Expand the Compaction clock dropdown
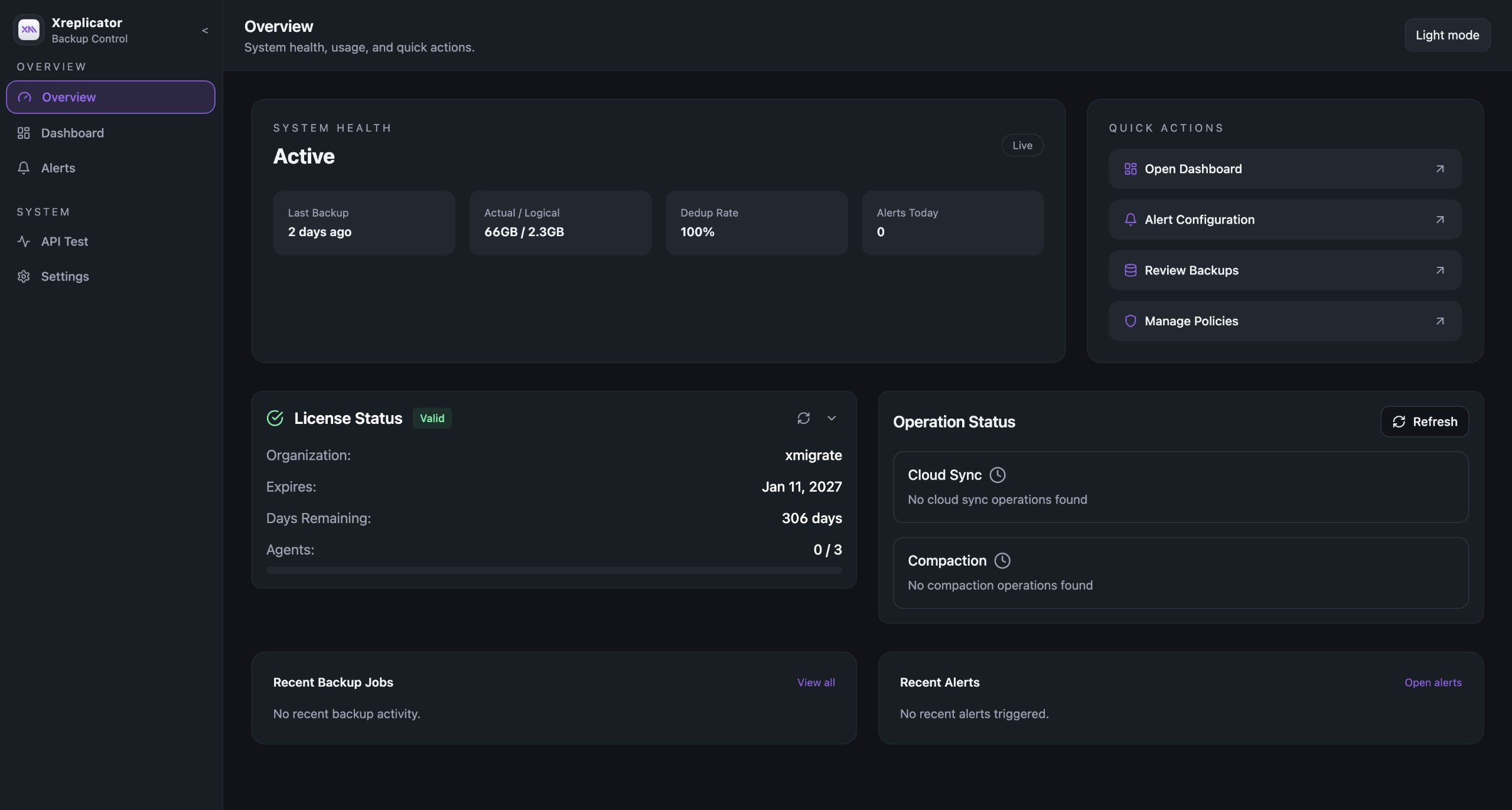Screen dimensions: 1512x810 1002,560
